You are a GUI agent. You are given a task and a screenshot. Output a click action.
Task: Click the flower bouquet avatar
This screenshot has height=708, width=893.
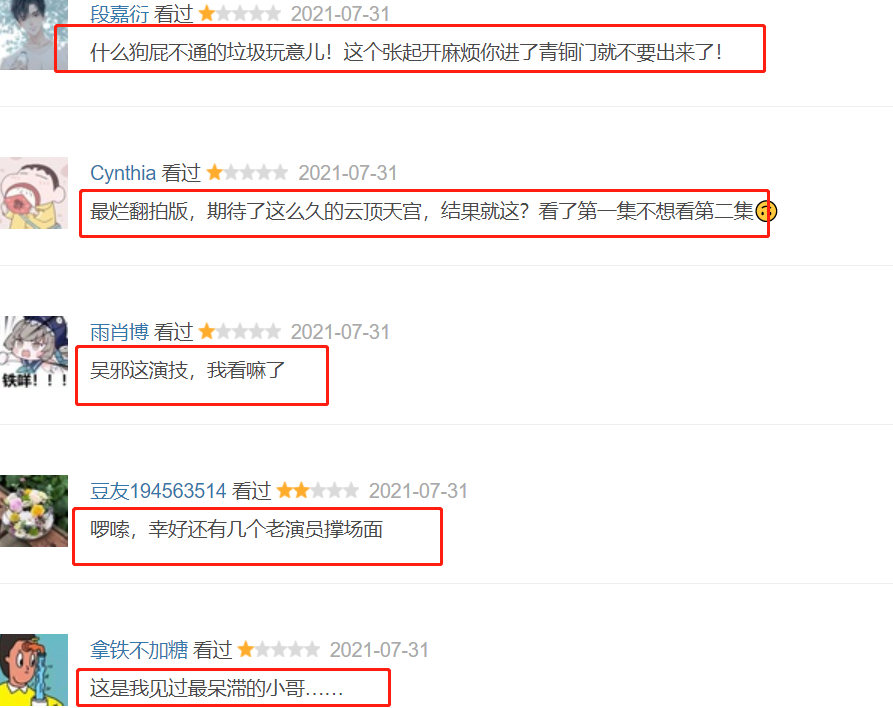(34, 511)
